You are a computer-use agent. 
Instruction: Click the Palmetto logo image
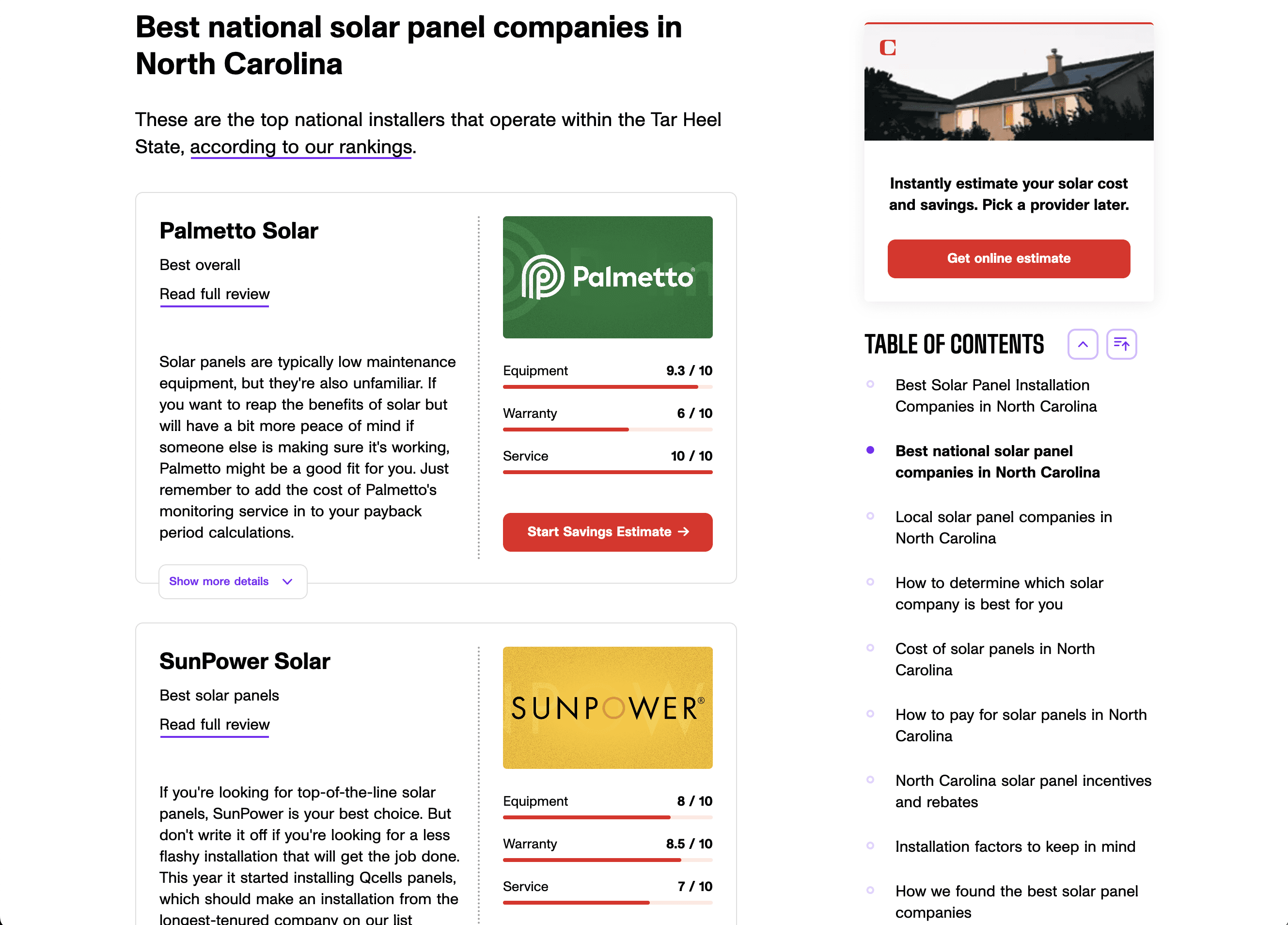pos(608,277)
